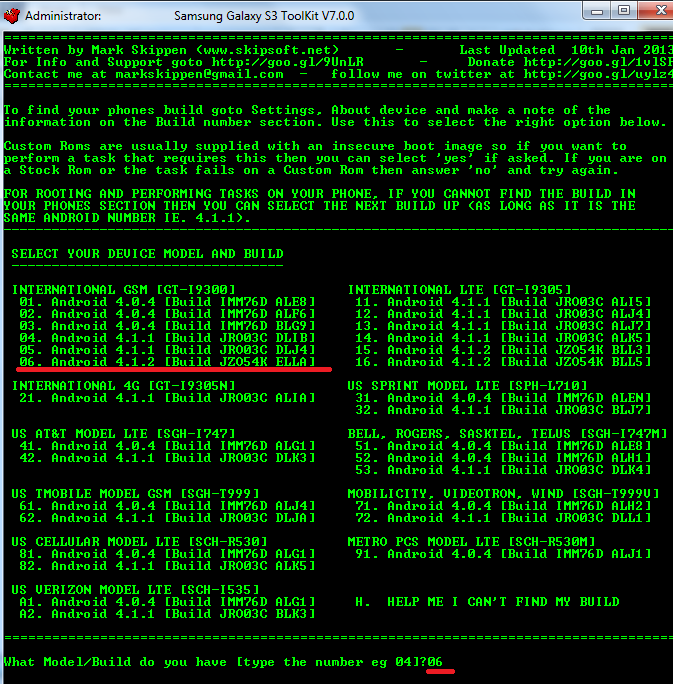Select line 15 Build JZO54K BLL3

pyautogui.click(x=503, y=350)
